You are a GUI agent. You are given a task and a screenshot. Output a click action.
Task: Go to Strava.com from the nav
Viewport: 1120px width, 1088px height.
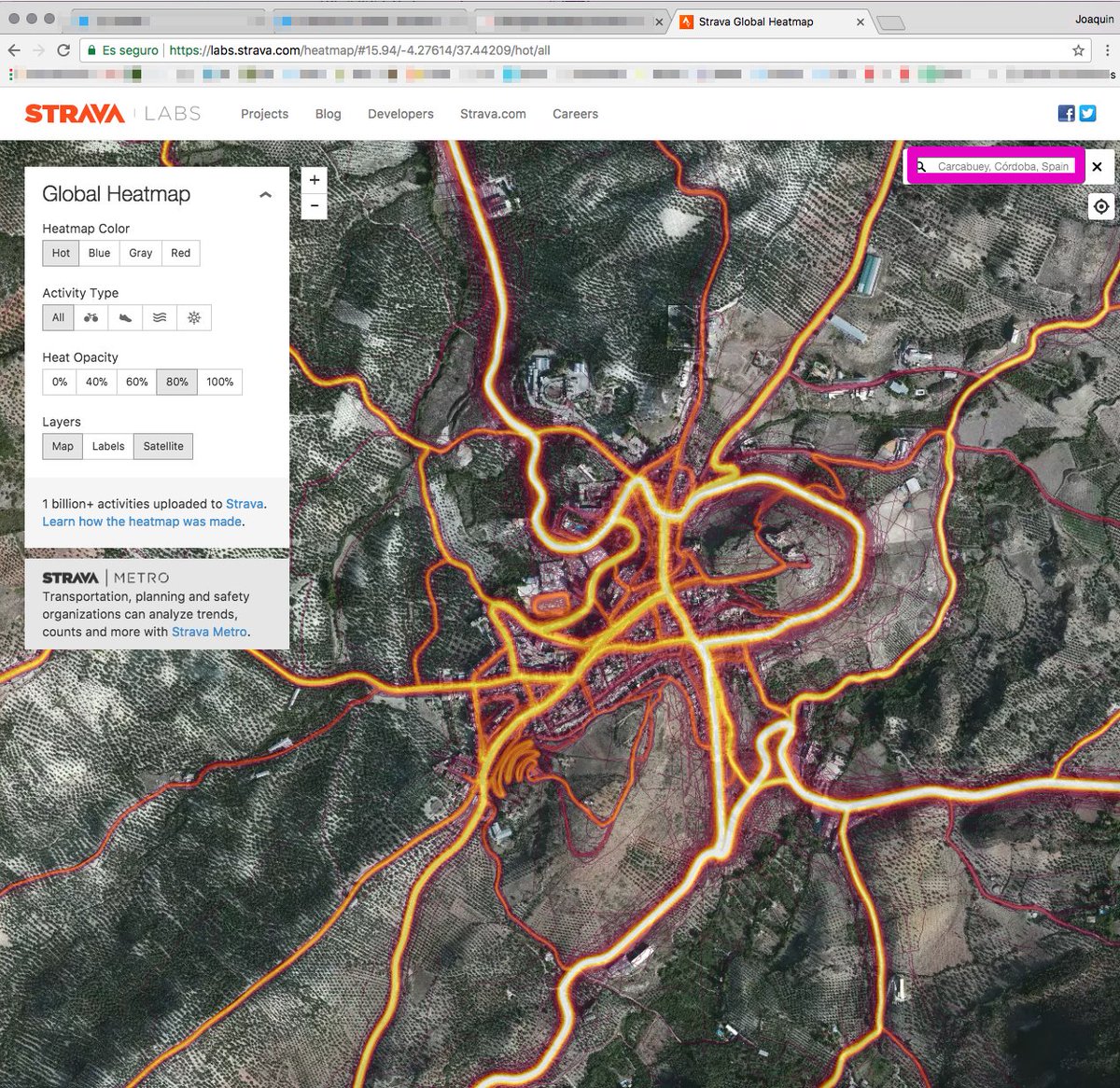[x=493, y=114]
